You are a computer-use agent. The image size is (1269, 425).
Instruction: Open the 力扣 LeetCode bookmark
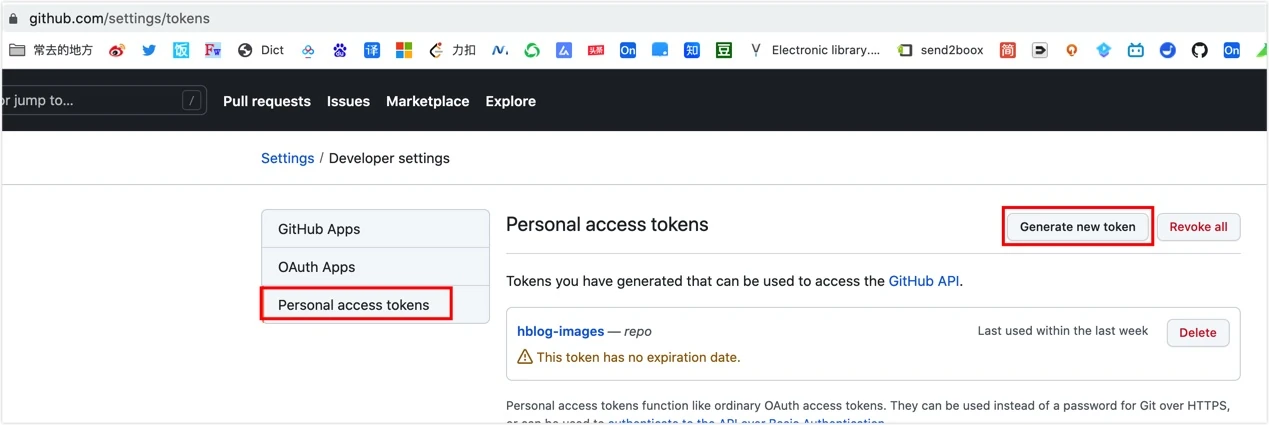[452, 50]
